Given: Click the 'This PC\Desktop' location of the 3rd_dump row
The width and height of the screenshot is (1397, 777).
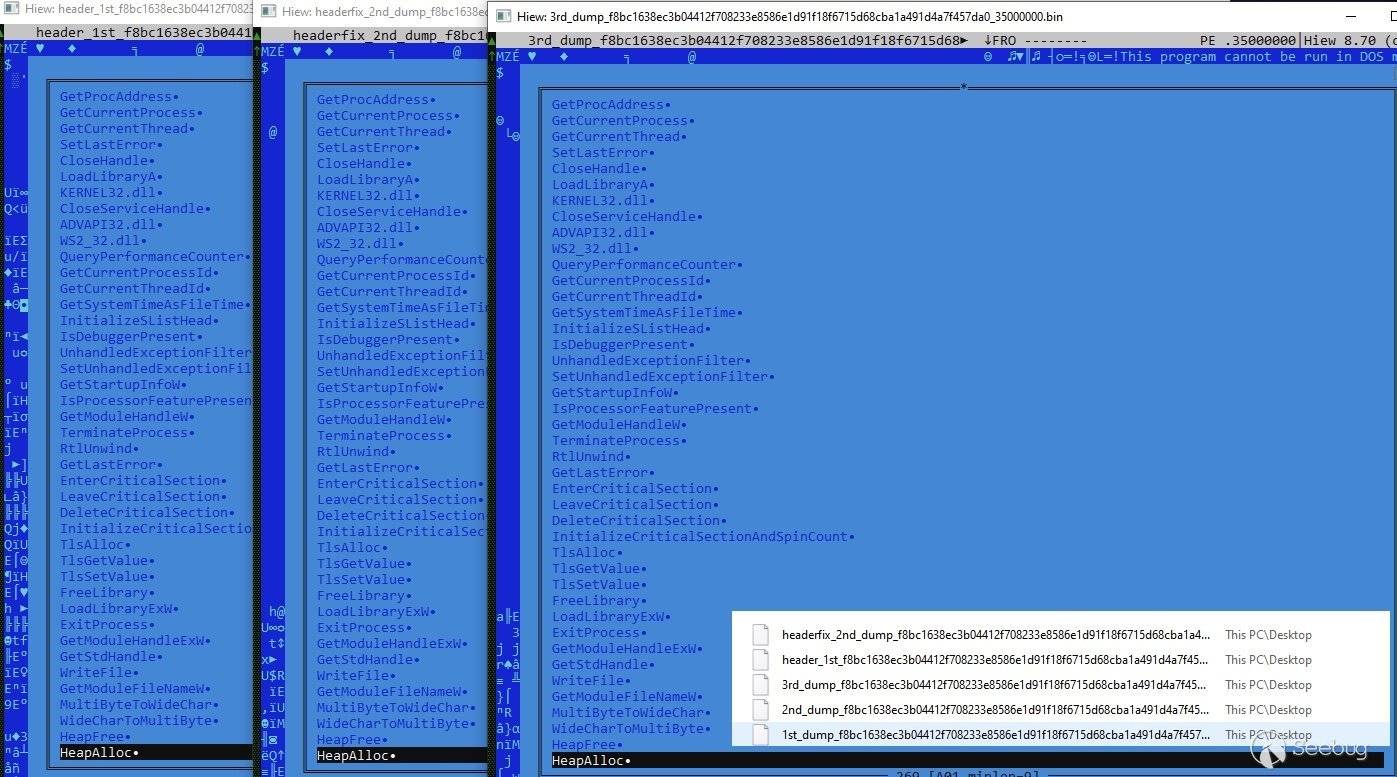Looking at the screenshot, I should tap(1268, 685).
